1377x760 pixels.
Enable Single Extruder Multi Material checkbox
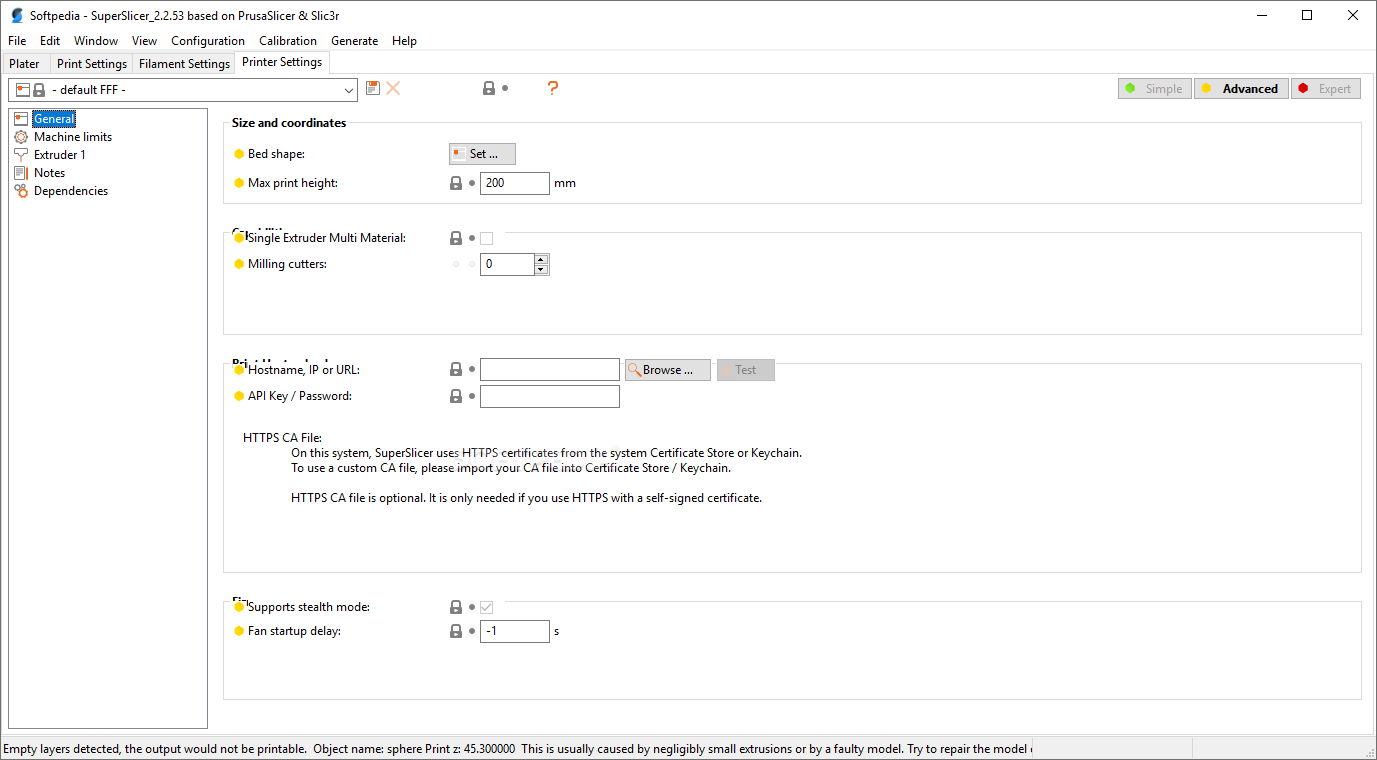tap(487, 238)
